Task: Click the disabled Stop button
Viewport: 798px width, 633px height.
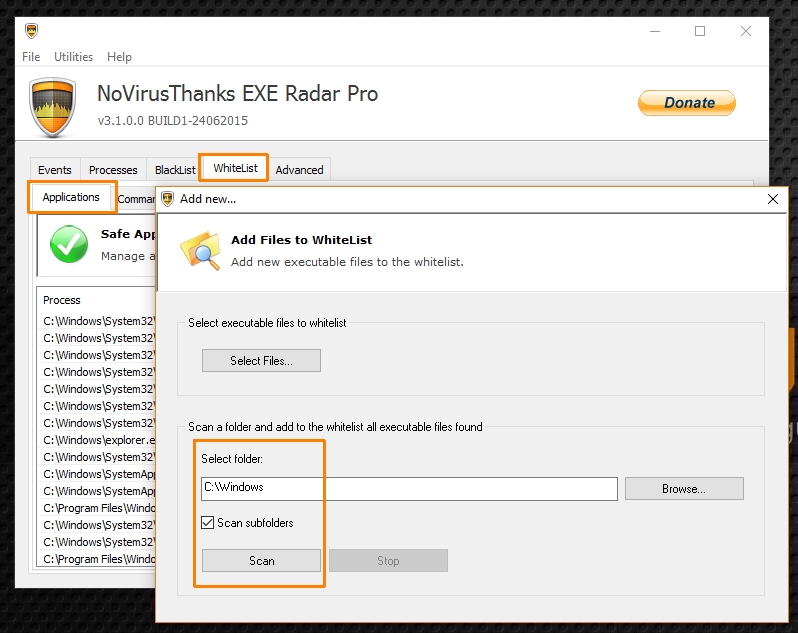Action: click(x=388, y=561)
